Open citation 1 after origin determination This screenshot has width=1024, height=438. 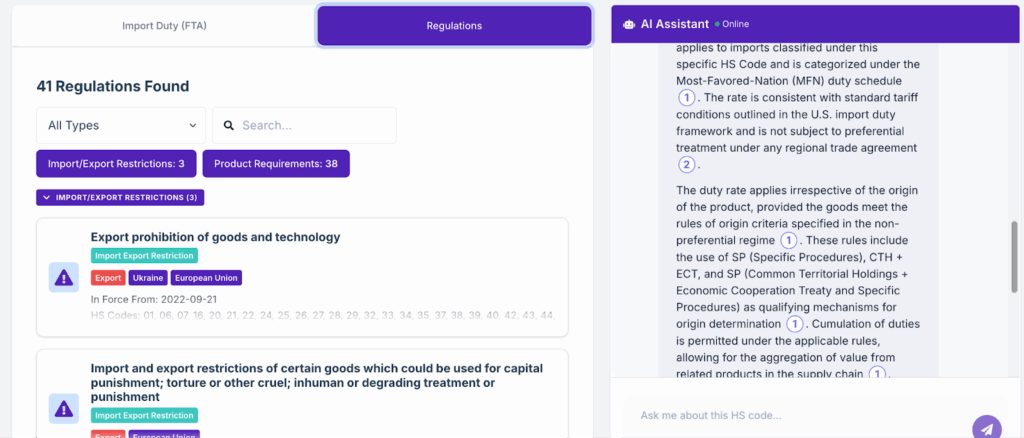coord(795,324)
